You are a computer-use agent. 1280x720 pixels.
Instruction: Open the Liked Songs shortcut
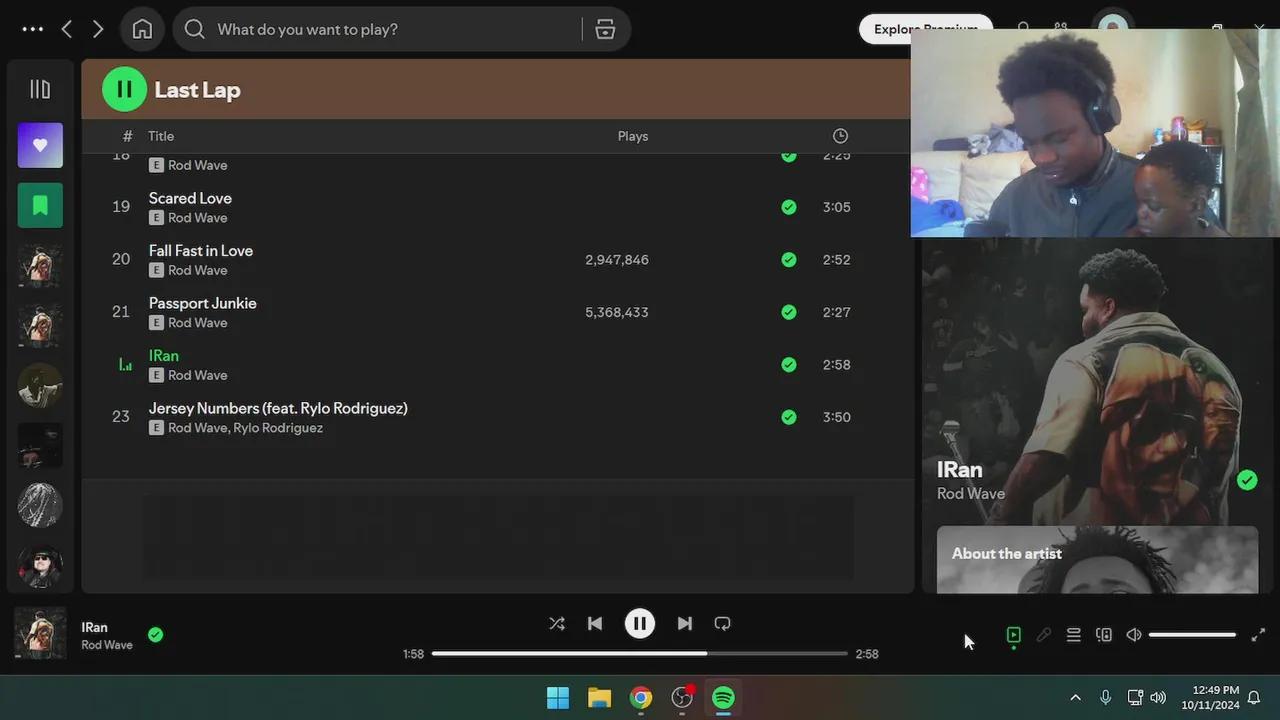pyautogui.click(x=40, y=145)
